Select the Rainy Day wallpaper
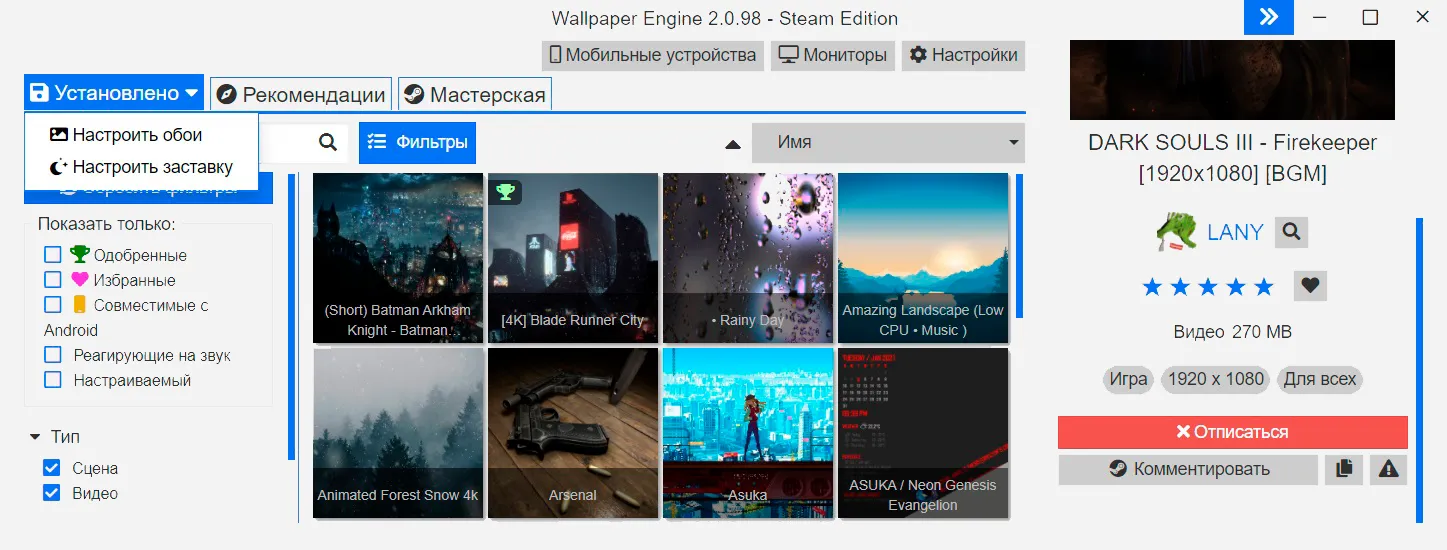Image resolution: width=1447 pixels, height=550 pixels. coord(748,258)
